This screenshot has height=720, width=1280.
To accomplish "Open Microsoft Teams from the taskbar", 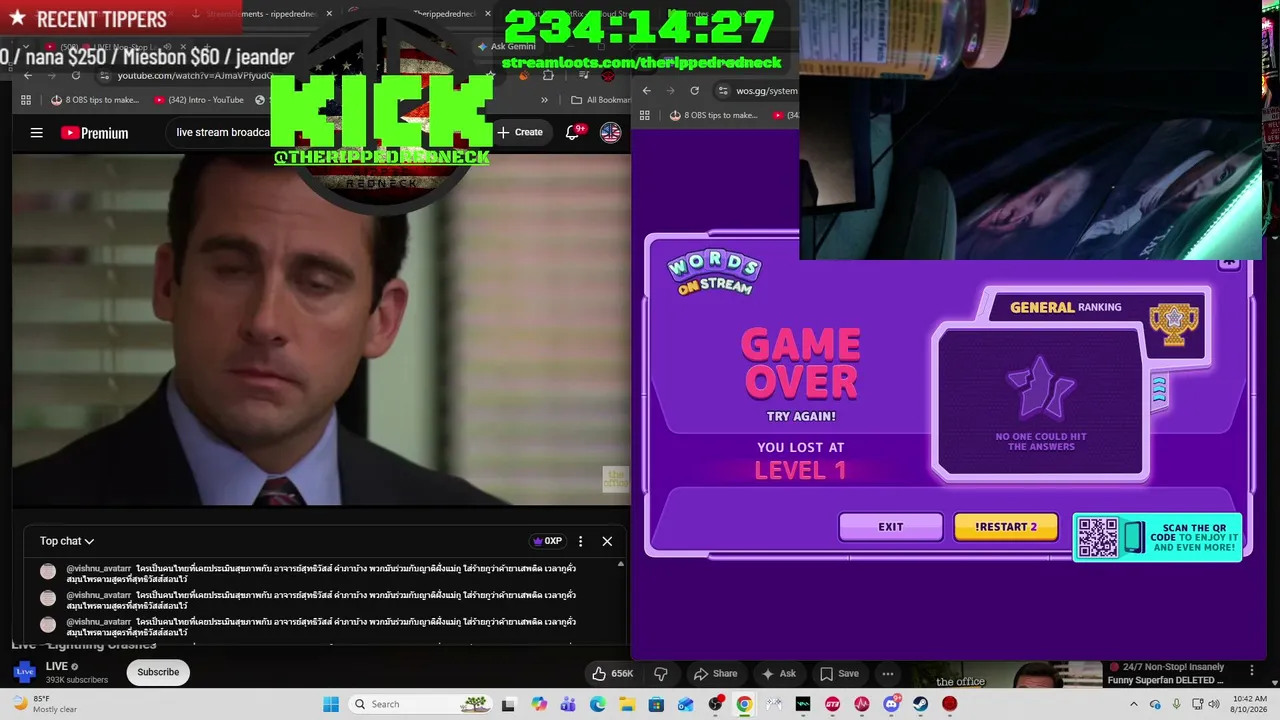I will pos(569,704).
